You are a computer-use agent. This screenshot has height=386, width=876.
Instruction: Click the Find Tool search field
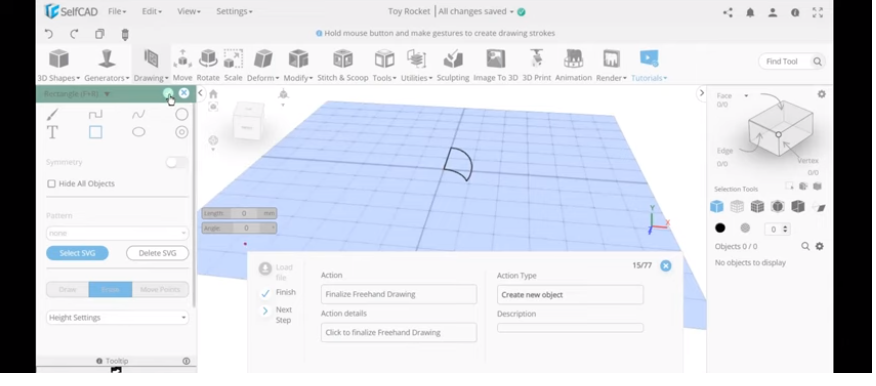point(792,61)
